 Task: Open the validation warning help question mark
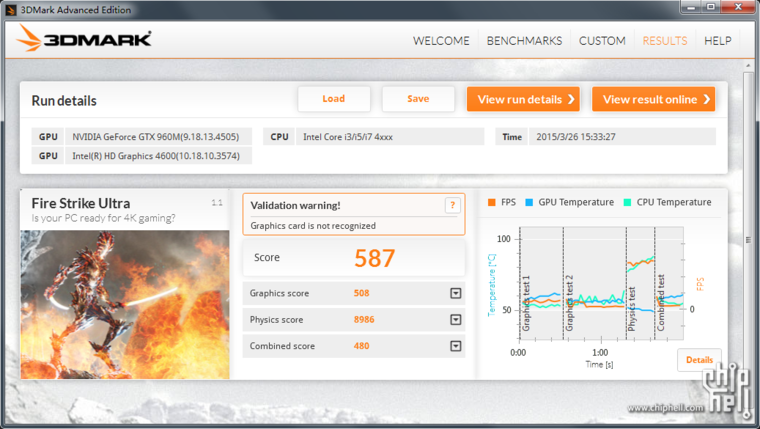pyautogui.click(x=452, y=206)
